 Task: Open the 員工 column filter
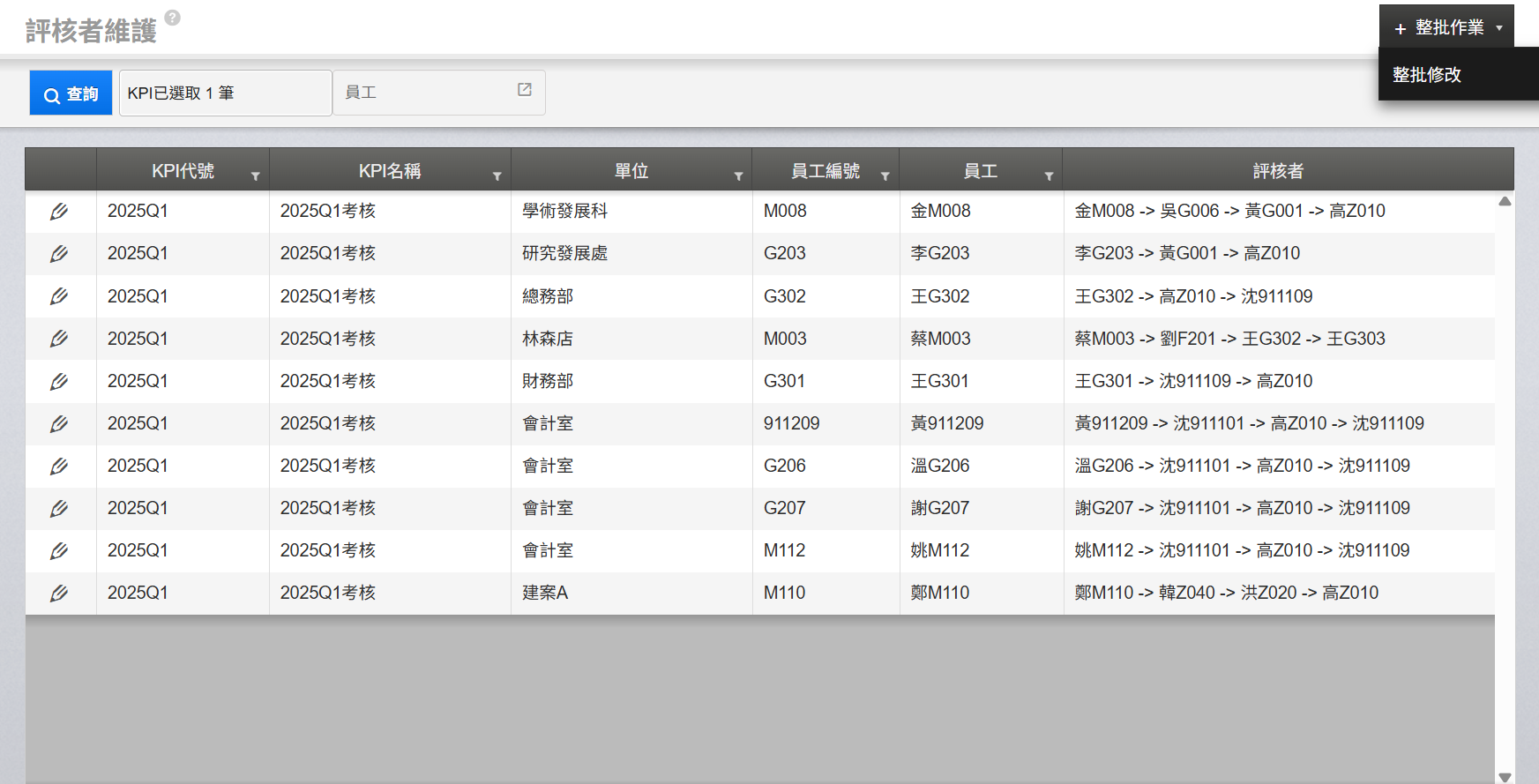coord(1049,176)
